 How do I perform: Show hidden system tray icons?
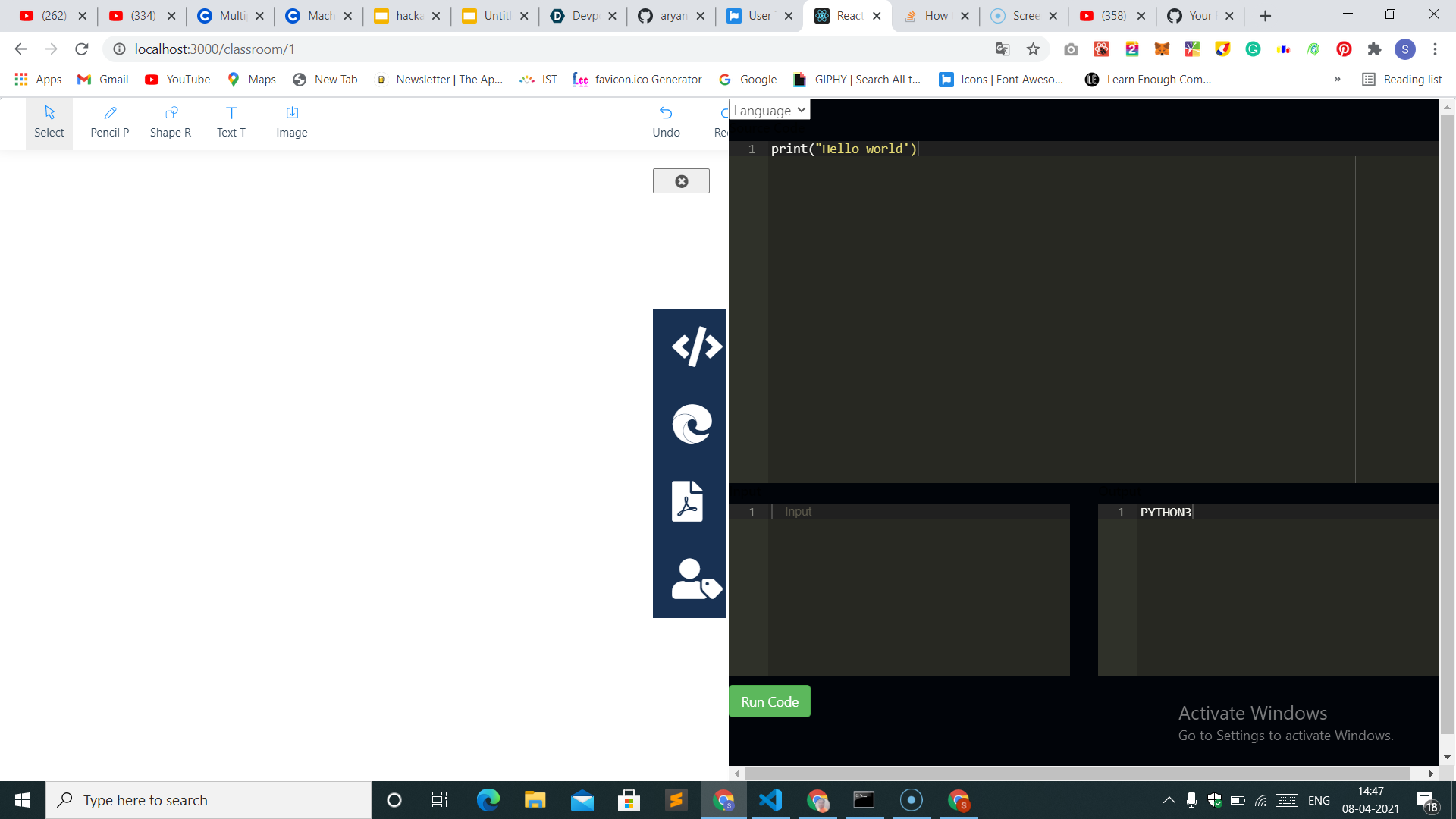1169,800
